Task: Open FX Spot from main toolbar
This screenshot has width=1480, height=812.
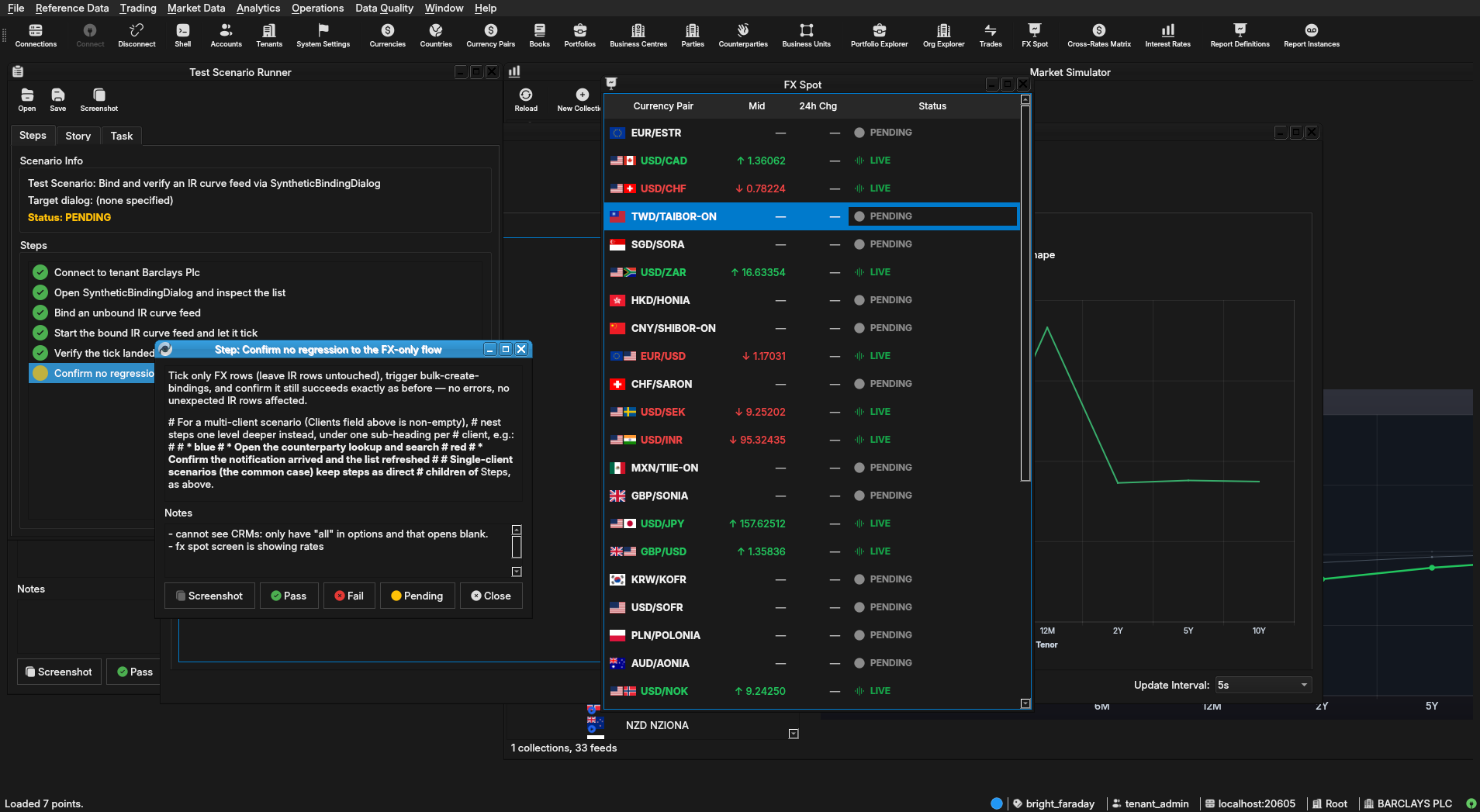Action: coord(1035,36)
